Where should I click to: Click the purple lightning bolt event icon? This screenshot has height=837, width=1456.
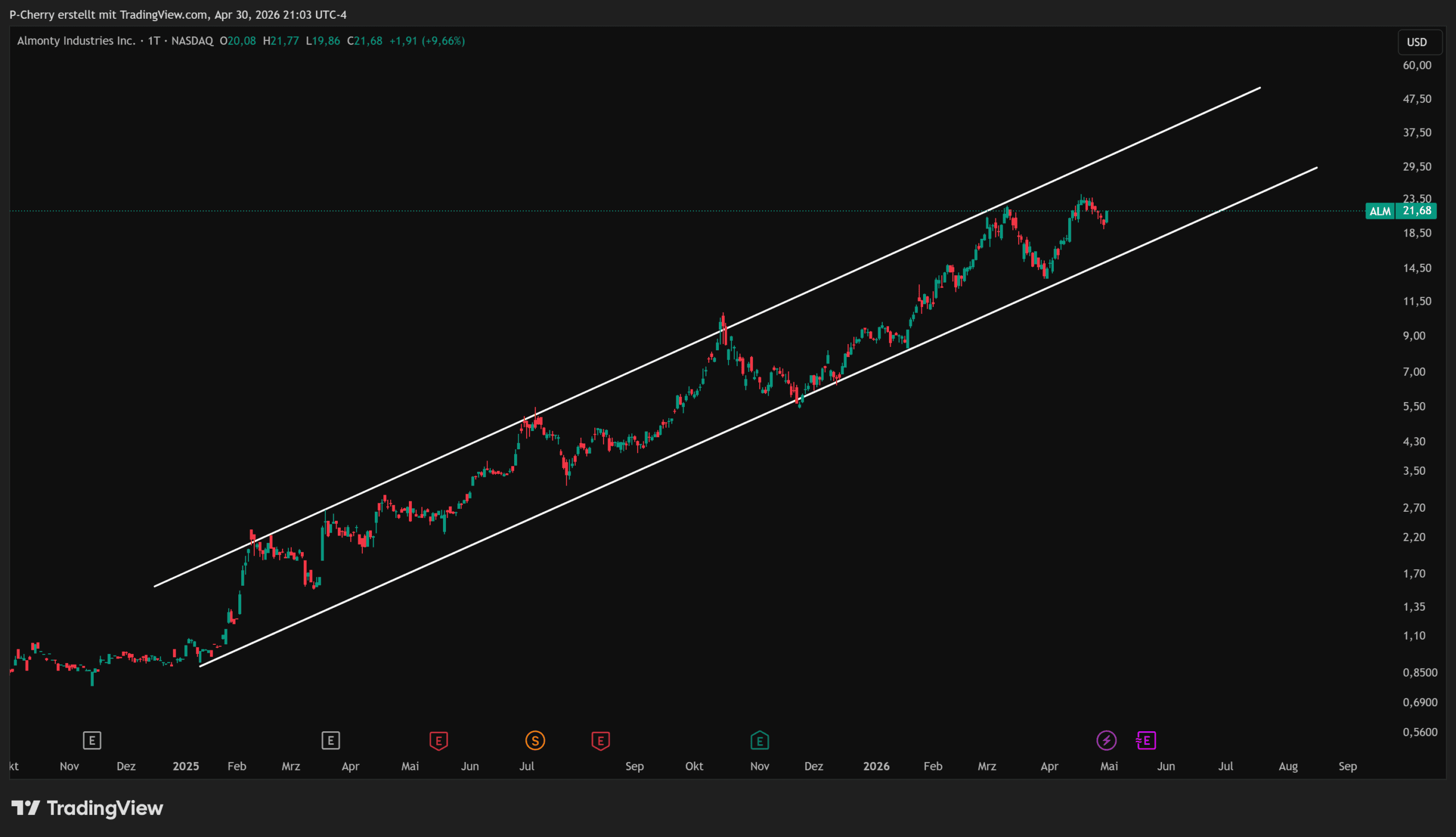tap(1107, 740)
